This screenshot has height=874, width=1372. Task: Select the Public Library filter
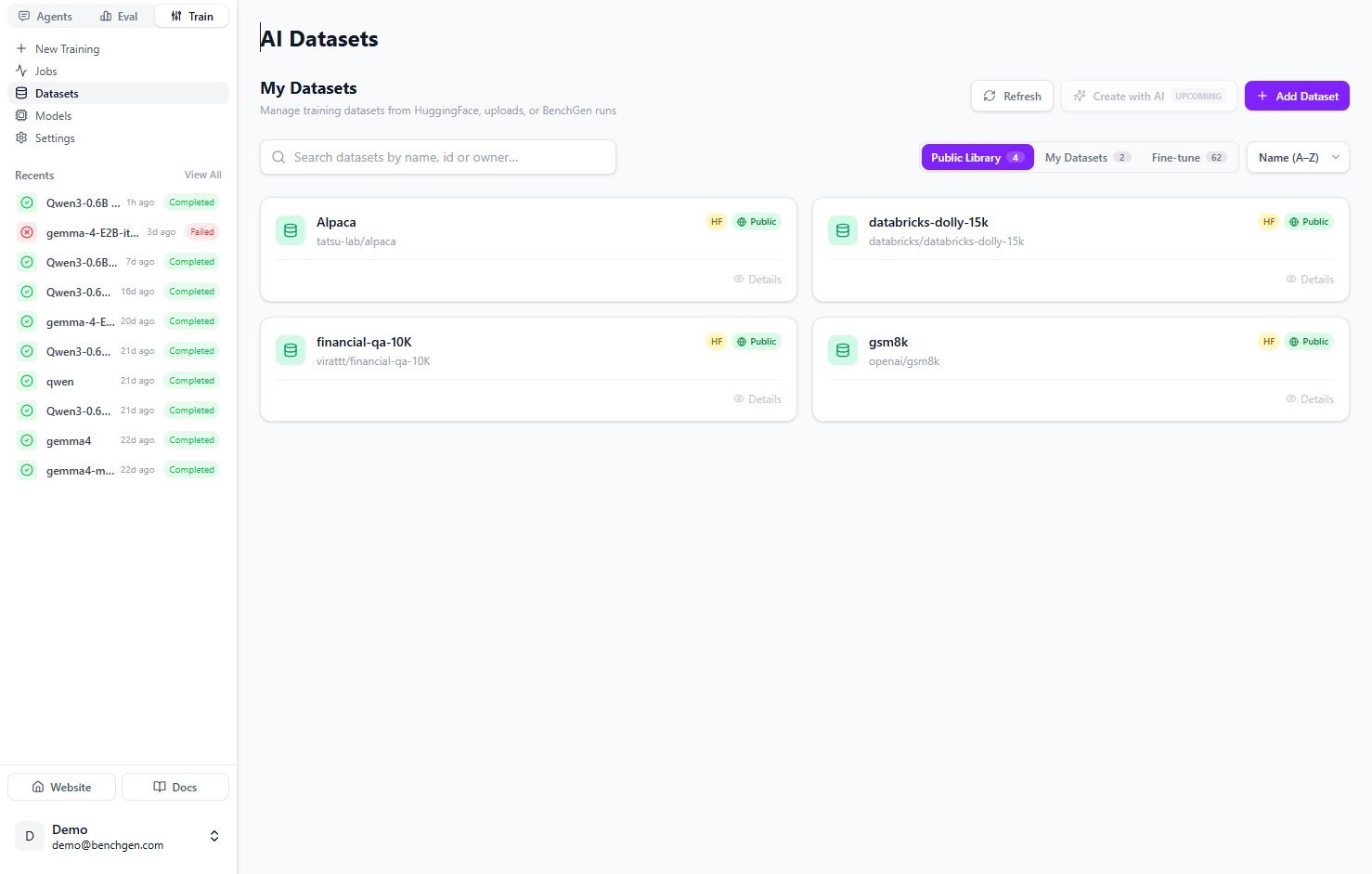coord(977,157)
